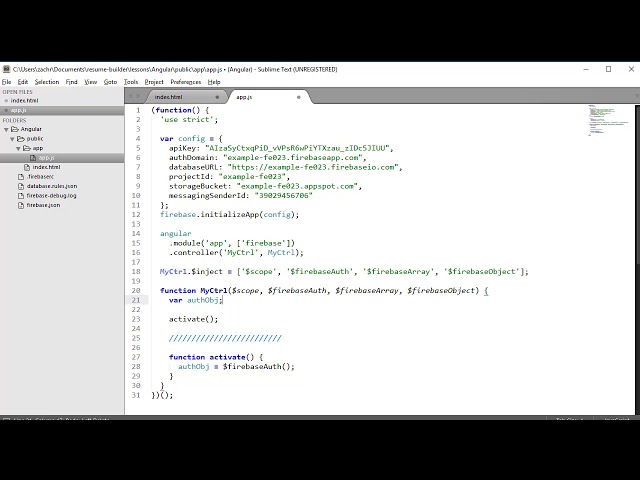Open the View menu
This screenshot has width=640, height=480.
click(91, 82)
